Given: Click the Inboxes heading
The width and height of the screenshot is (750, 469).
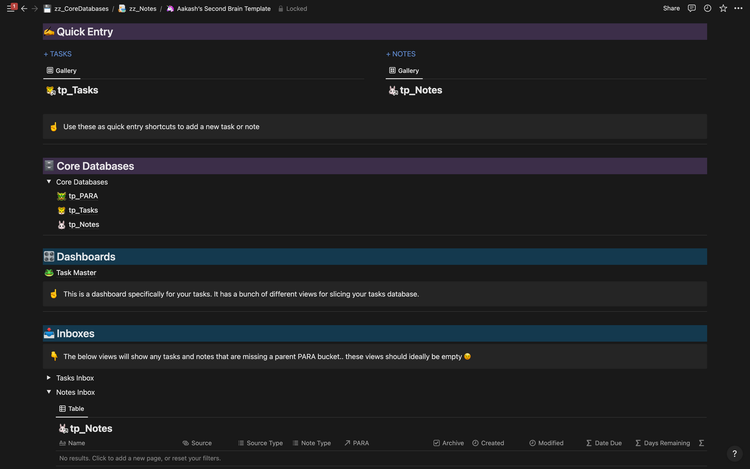Looking at the screenshot, I should click(76, 334).
